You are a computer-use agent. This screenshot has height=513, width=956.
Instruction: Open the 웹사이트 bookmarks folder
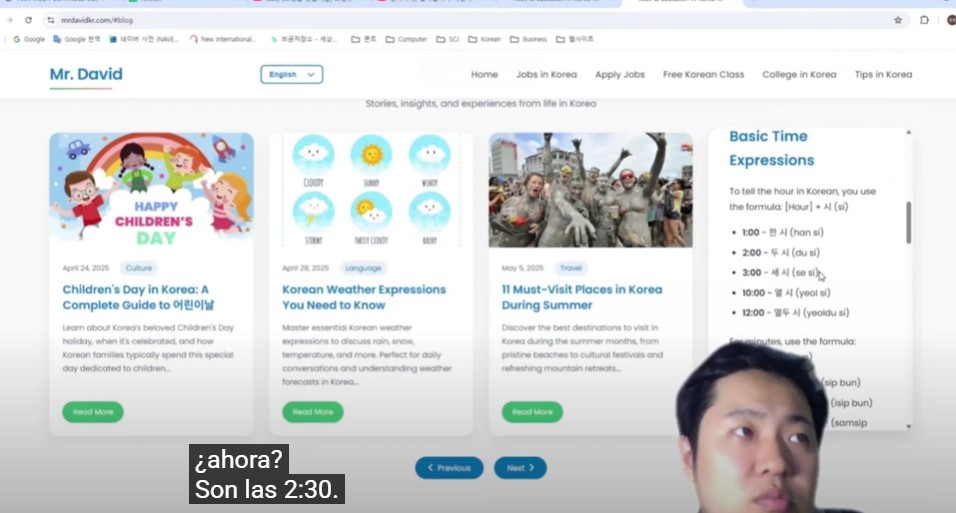coord(575,39)
